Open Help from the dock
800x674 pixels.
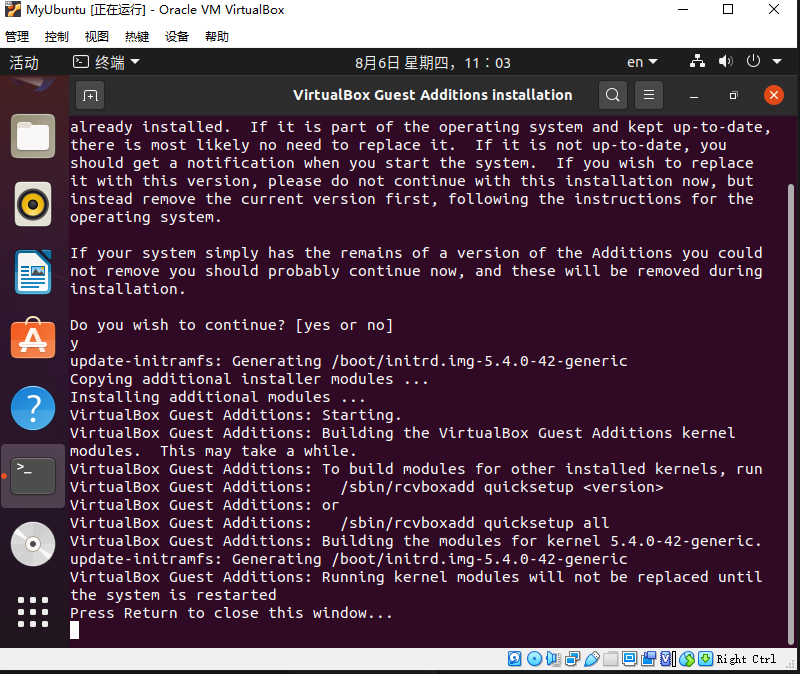[x=33, y=408]
